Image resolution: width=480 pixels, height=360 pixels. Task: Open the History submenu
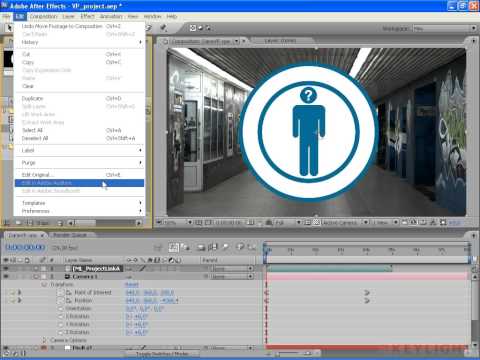[79, 42]
